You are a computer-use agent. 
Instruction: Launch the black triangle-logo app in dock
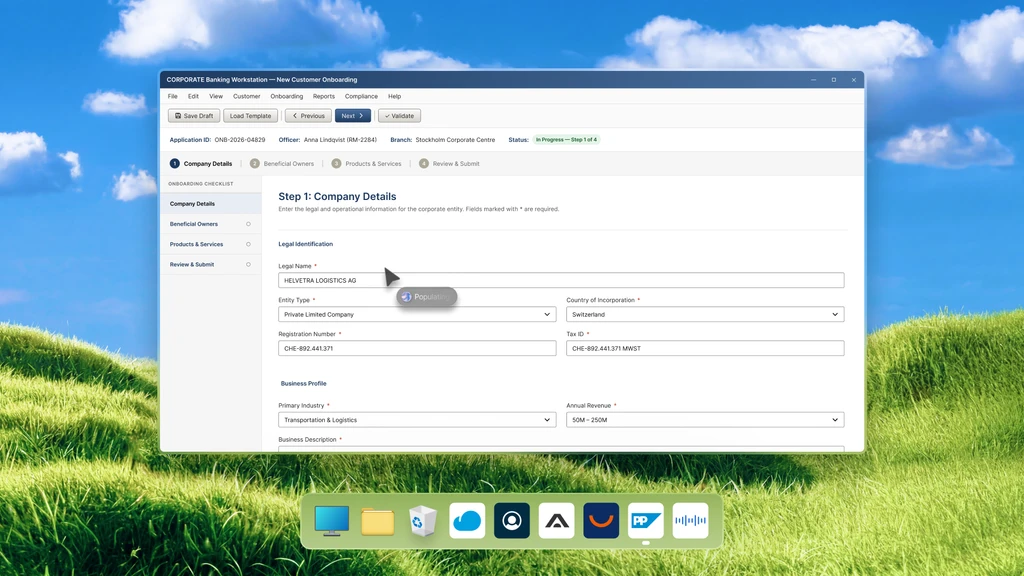tap(556, 520)
